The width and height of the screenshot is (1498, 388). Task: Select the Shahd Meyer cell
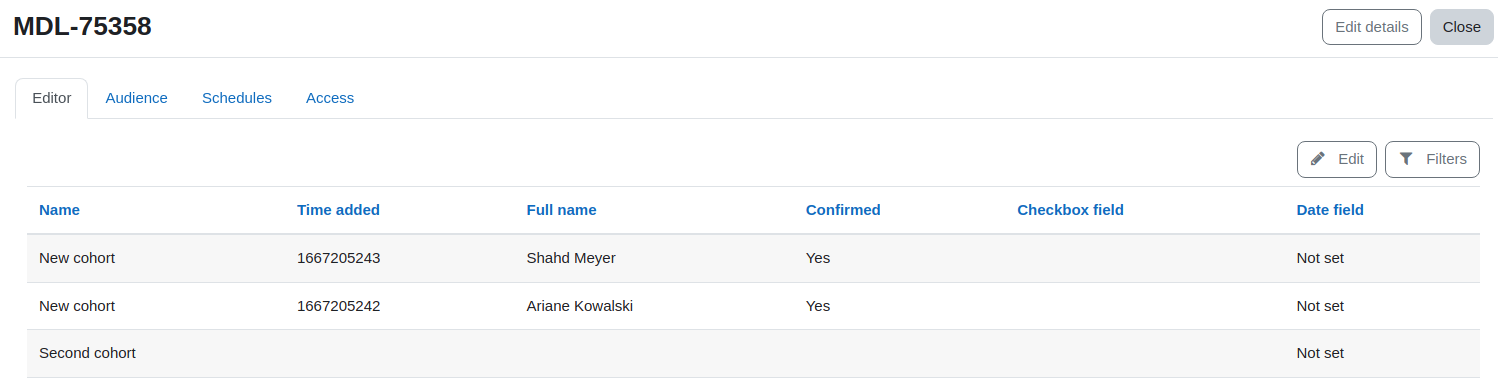571,258
